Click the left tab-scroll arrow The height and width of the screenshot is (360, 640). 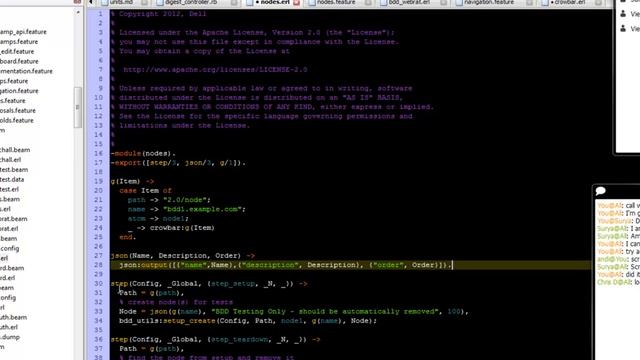(x=91, y=2)
